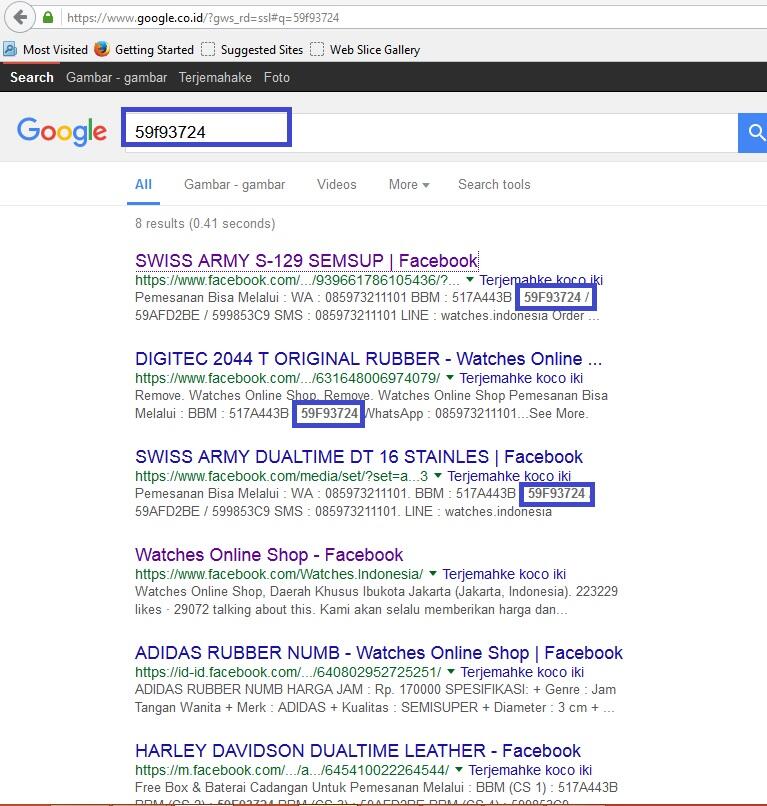The image size is (767, 806).
Task: Click the green padlock security icon
Action: point(48,17)
